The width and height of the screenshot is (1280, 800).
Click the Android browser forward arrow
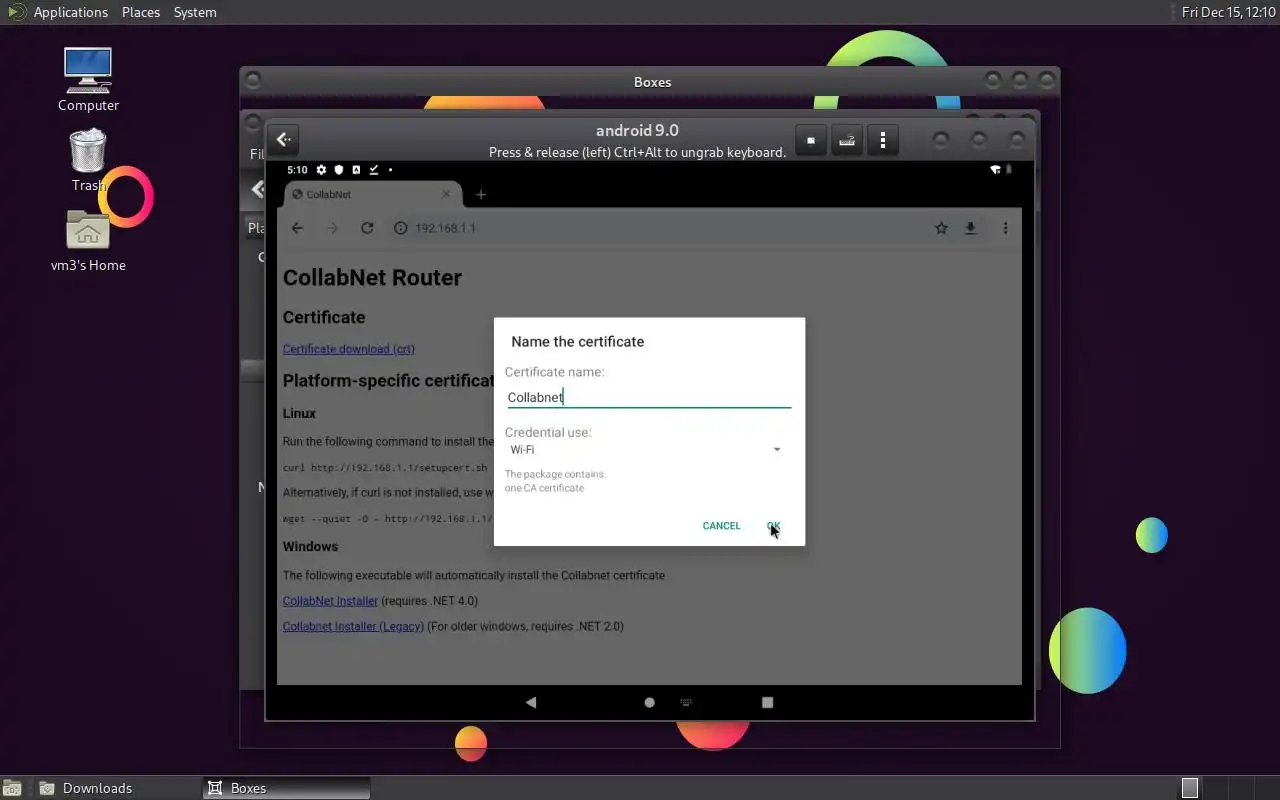(332, 228)
